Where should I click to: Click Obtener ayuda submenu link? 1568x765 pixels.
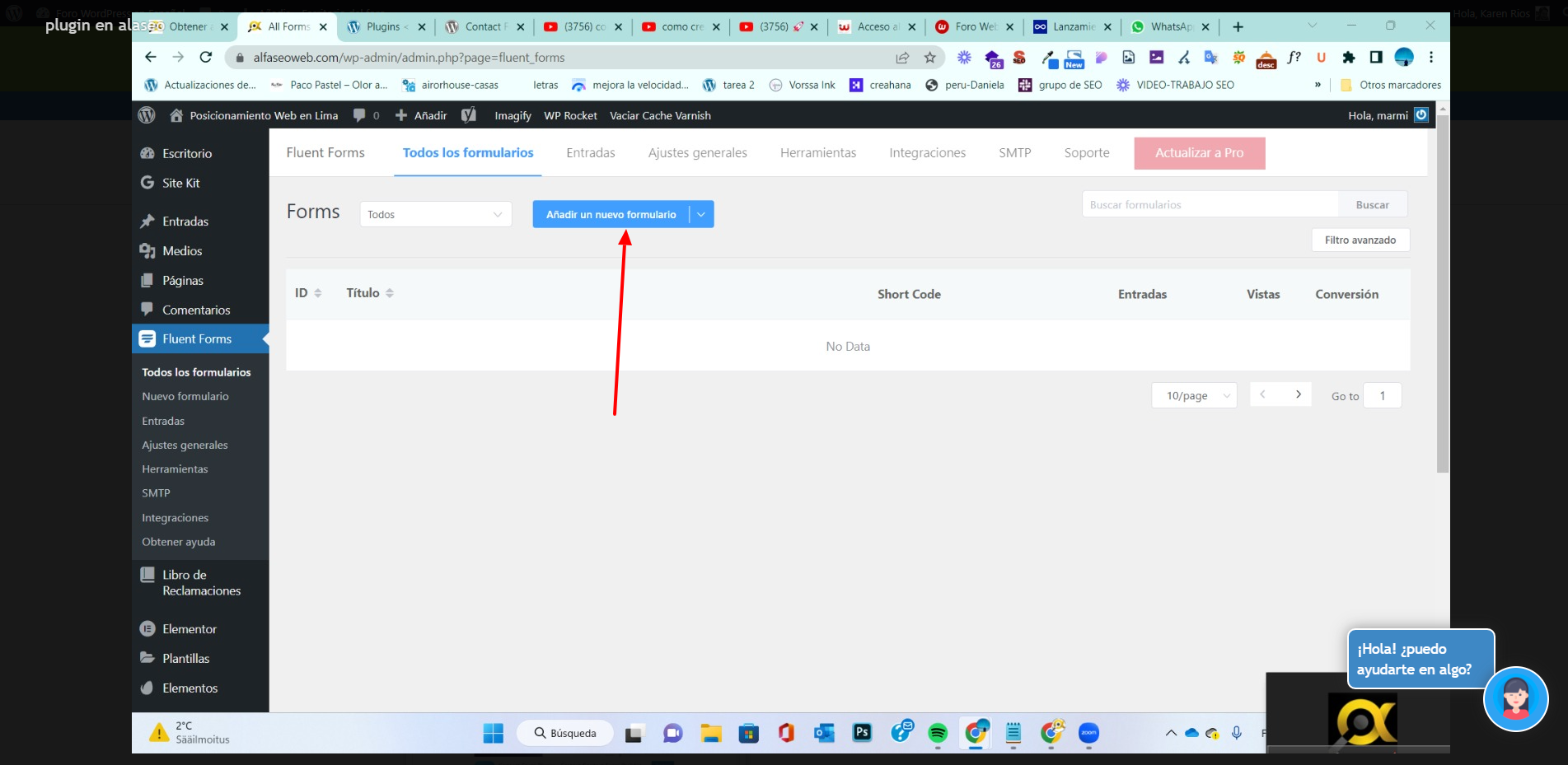tap(178, 542)
